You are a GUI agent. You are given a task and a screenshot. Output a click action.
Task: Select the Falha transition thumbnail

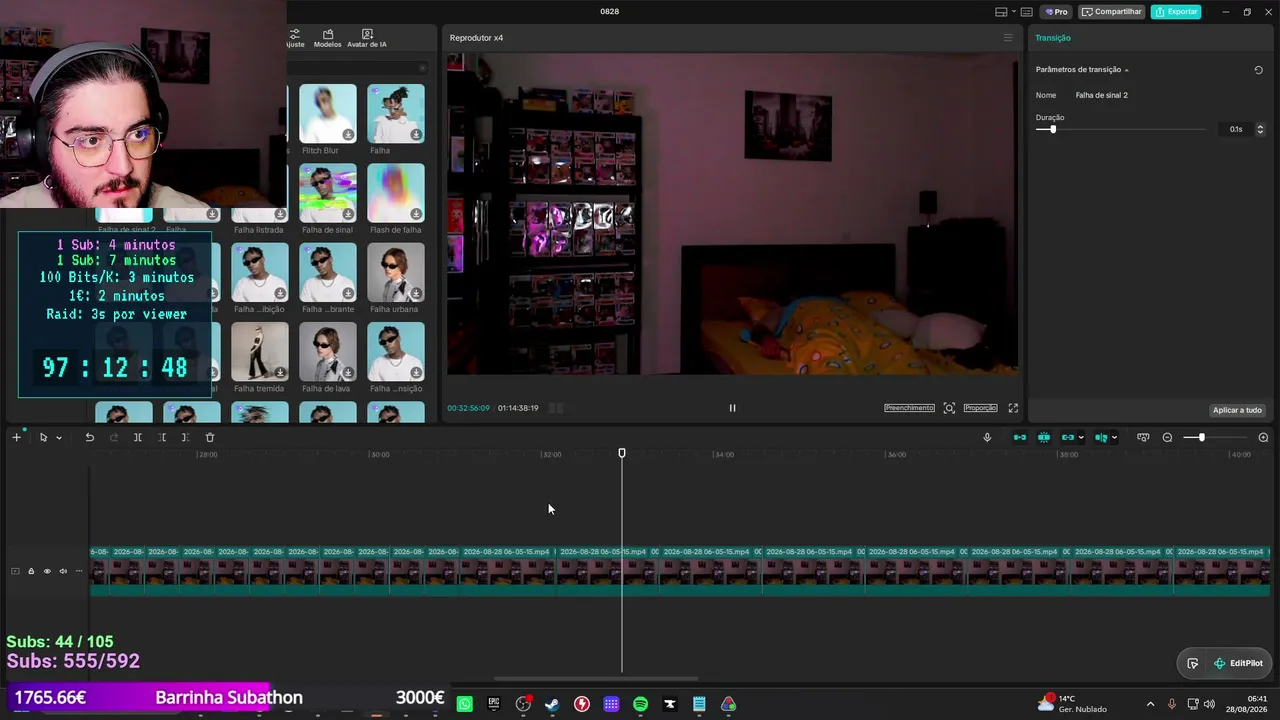pos(395,113)
